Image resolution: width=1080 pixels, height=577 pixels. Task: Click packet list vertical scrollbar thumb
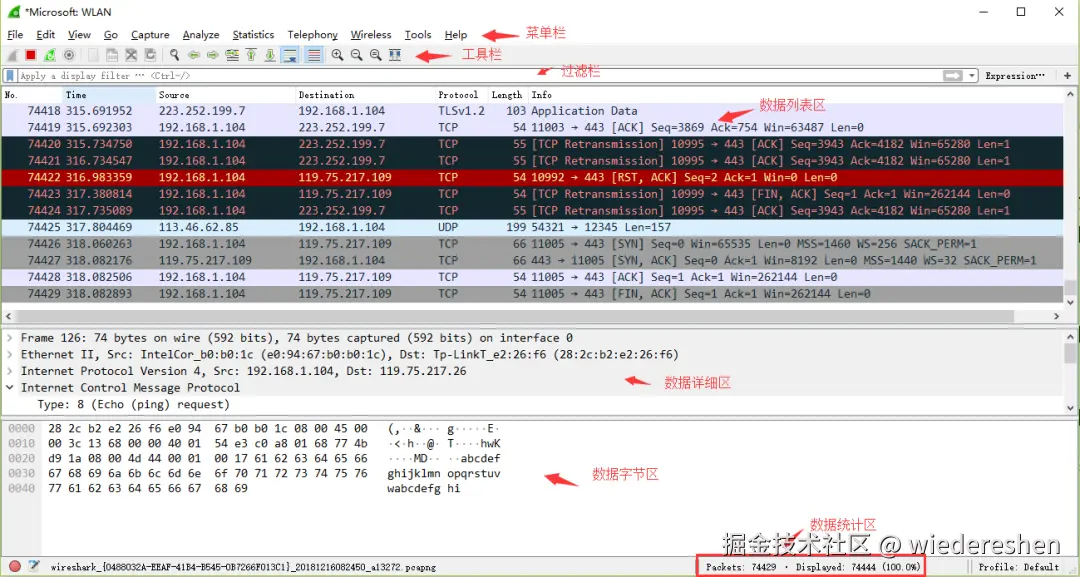(x=1070, y=287)
